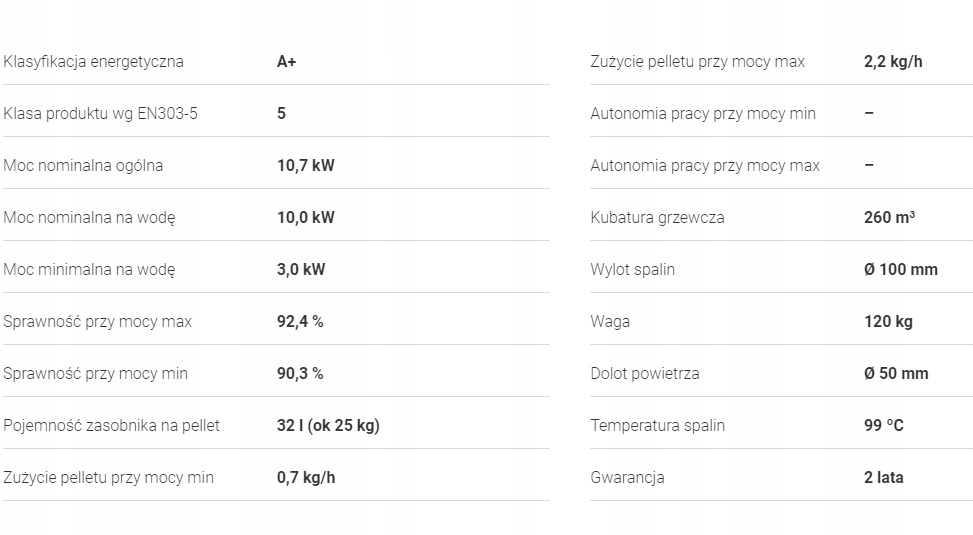This screenshot has height=535, width=973.
Task: Click the 'Klasyfikacja energetyczna' label
Action: [93, 62]
